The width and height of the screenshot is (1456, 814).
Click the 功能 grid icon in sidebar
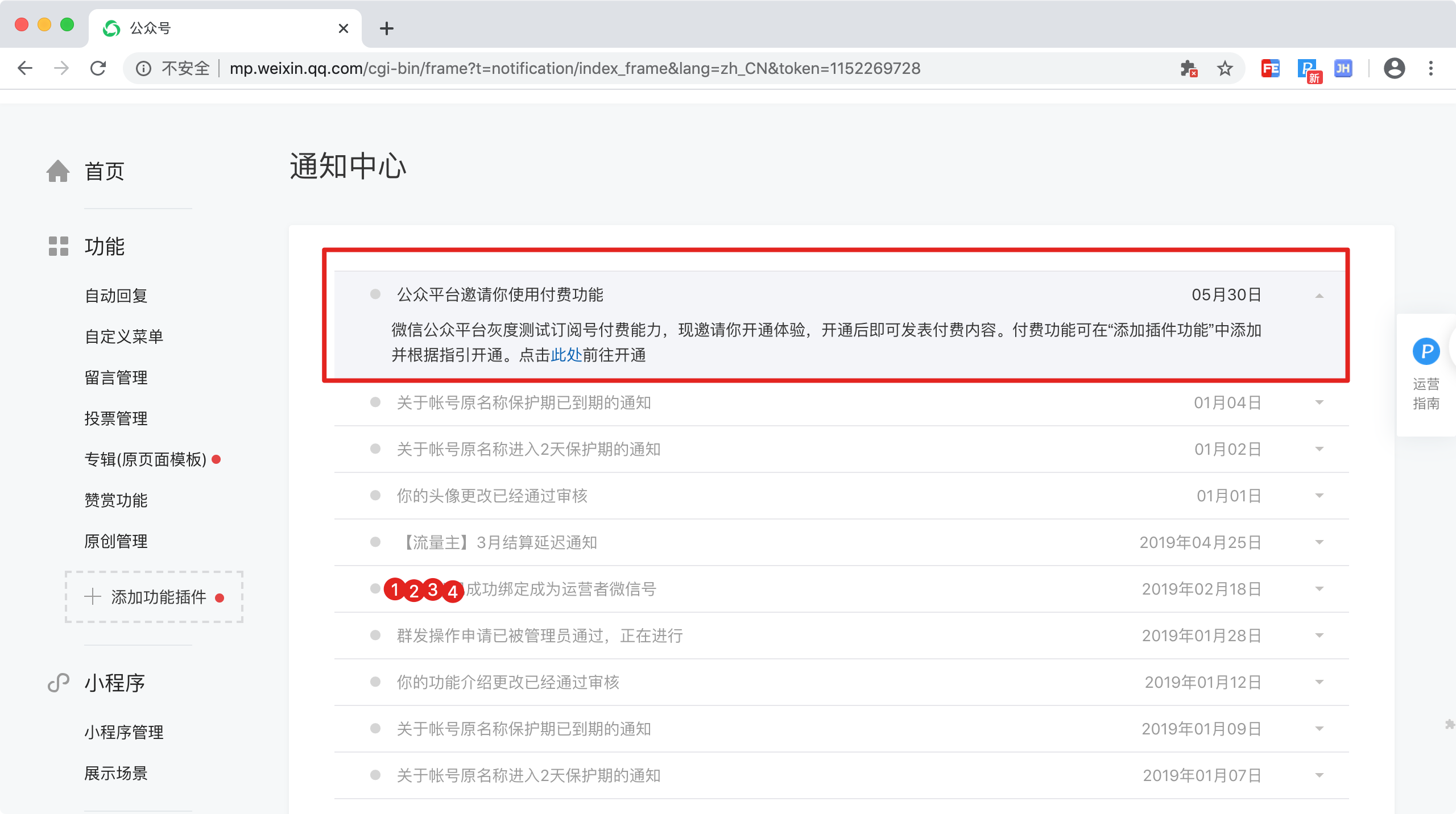pyautogui.click(x=58, y=246)
